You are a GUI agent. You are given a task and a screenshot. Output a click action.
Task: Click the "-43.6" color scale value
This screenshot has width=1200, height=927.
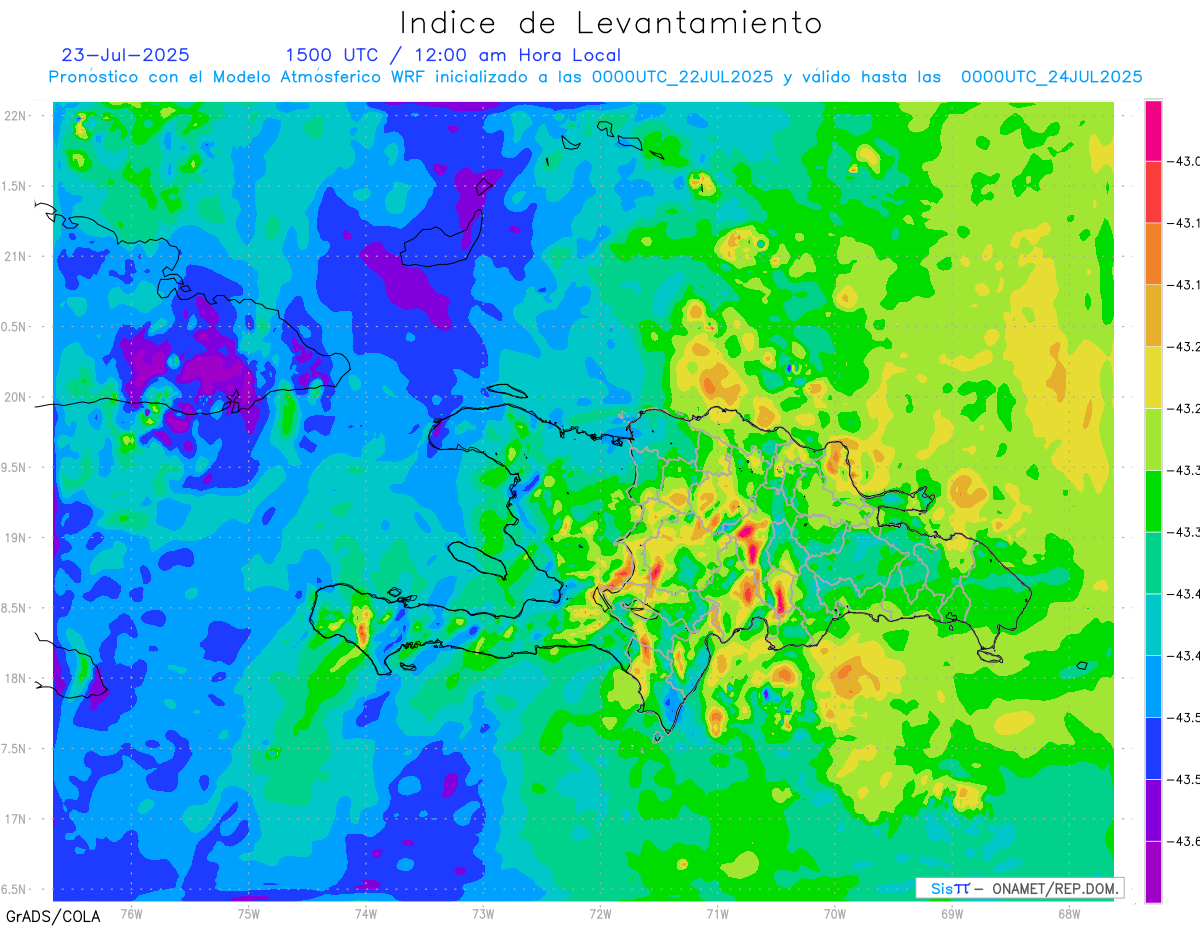click(x=1184, y=842)
